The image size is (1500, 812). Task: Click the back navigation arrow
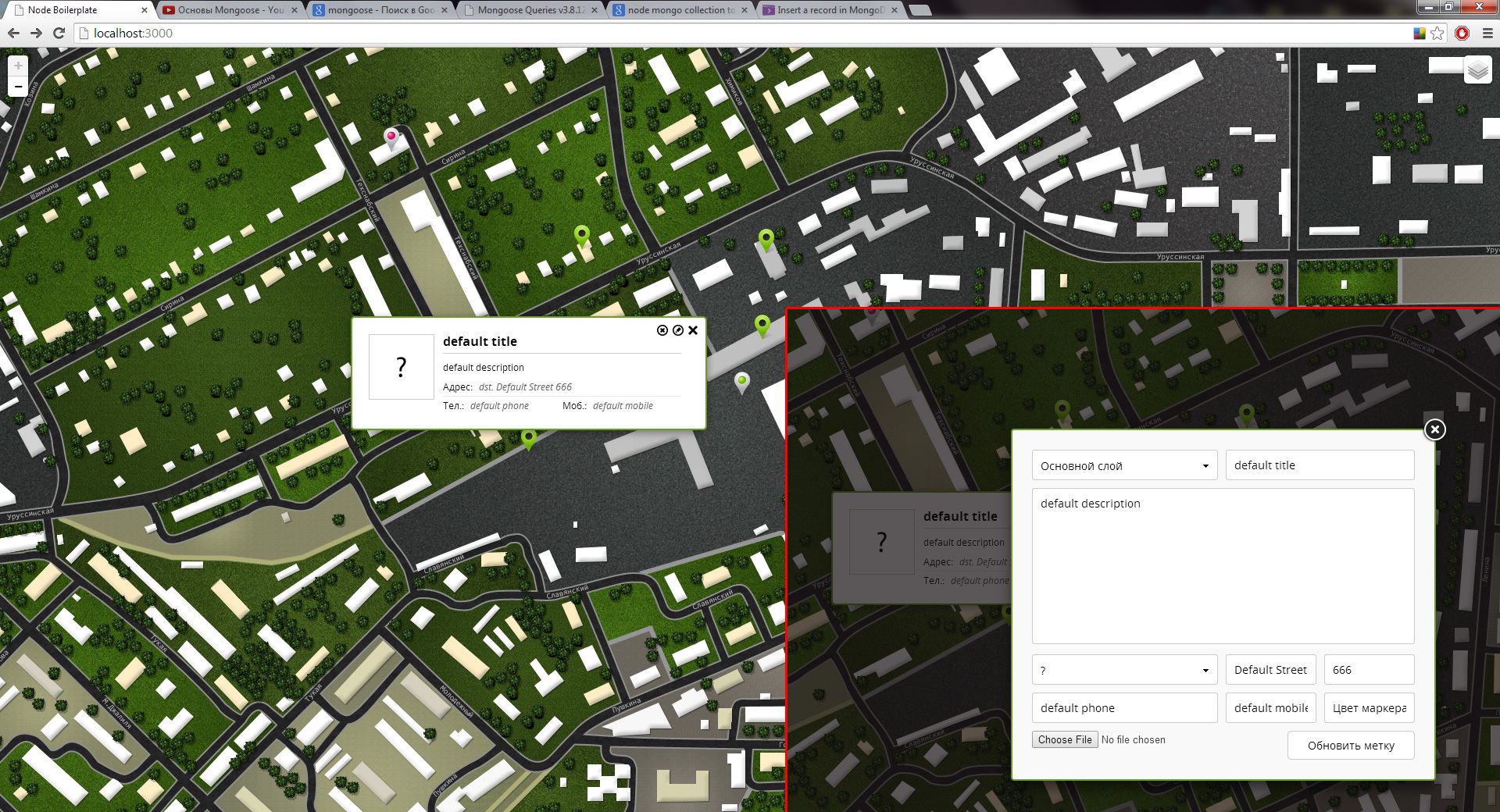[13, 34]
